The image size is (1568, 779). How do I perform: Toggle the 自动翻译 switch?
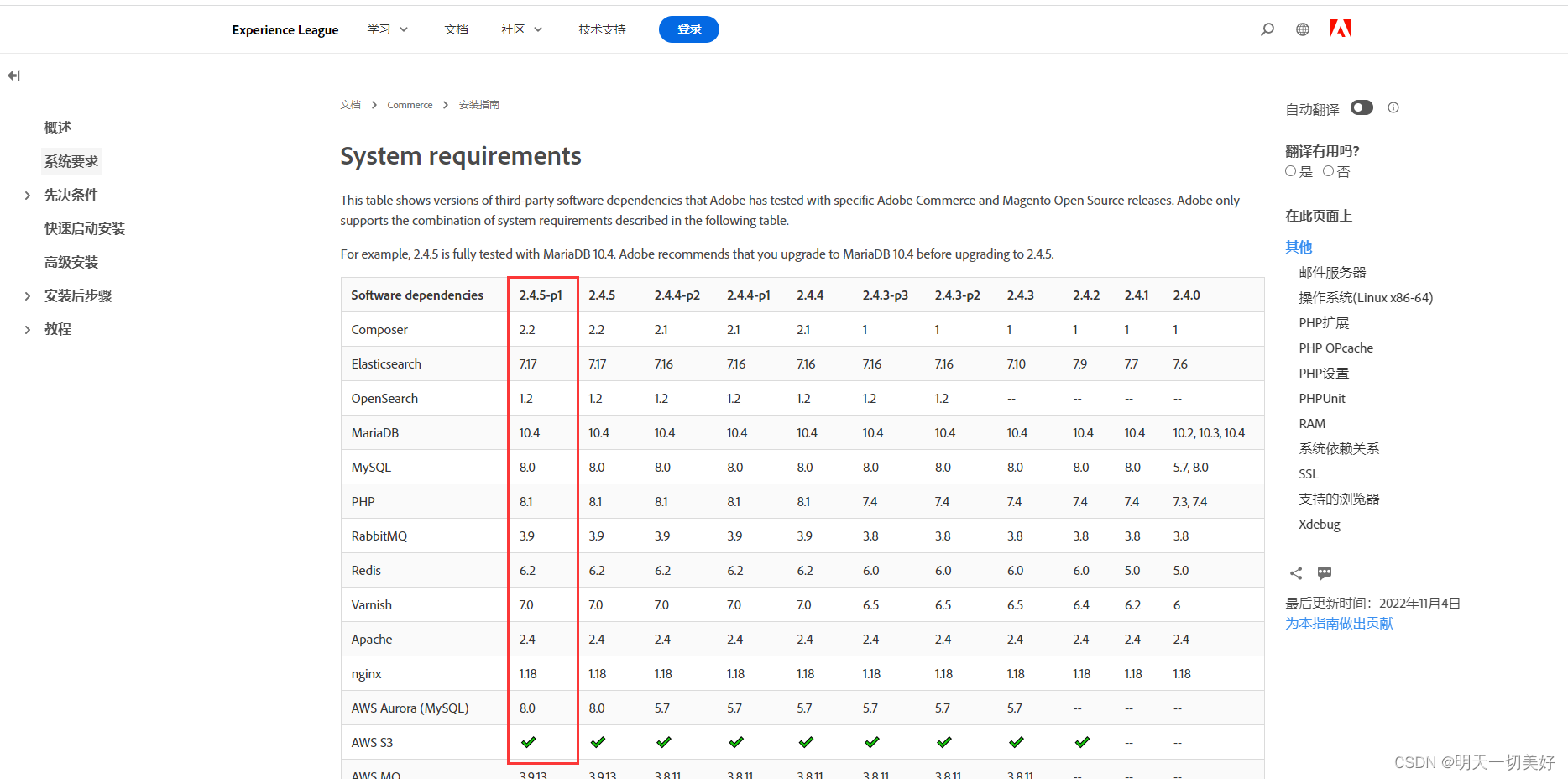click(1362, 107)
